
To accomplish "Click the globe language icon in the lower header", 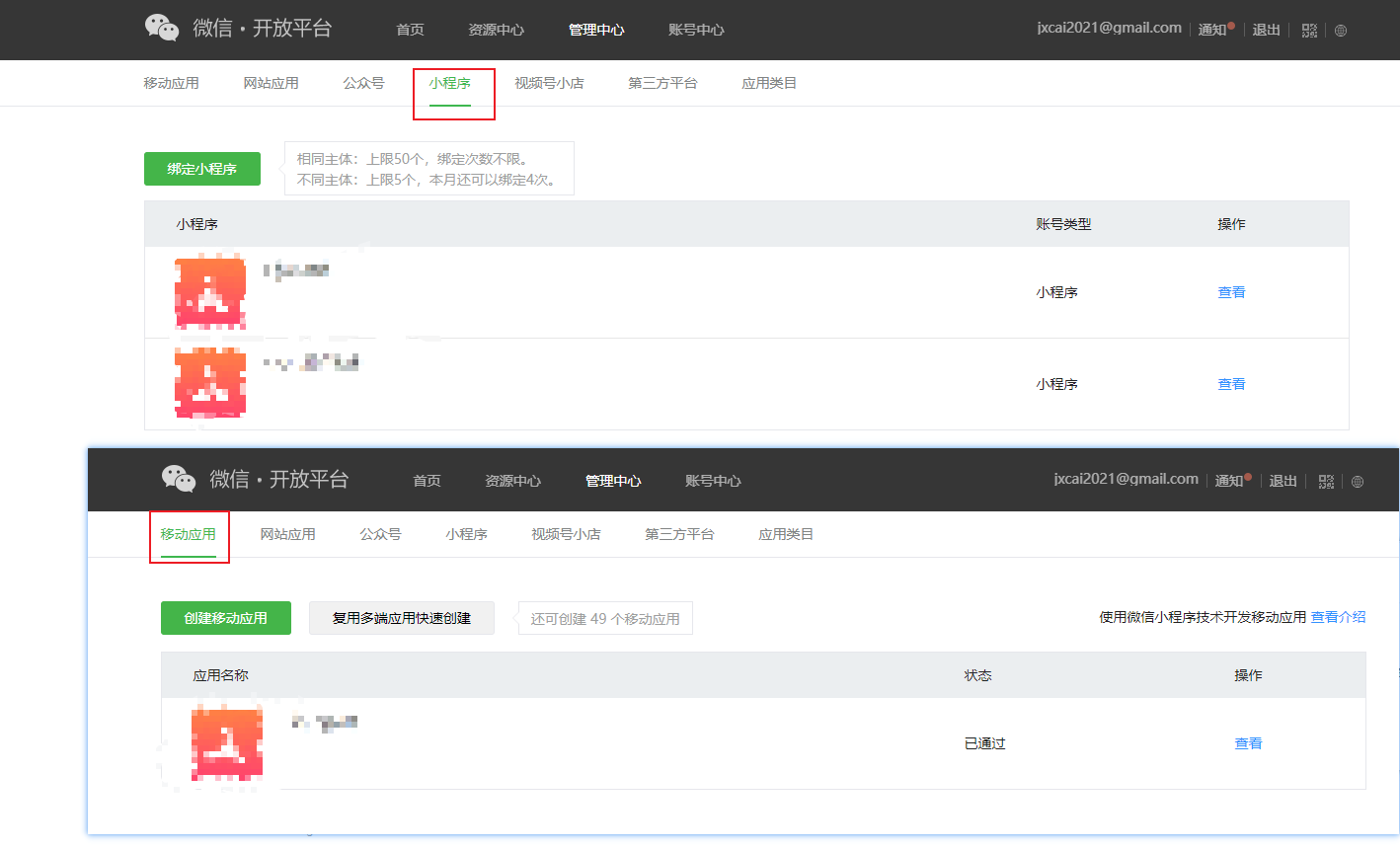I will [x=1357, y=482].
